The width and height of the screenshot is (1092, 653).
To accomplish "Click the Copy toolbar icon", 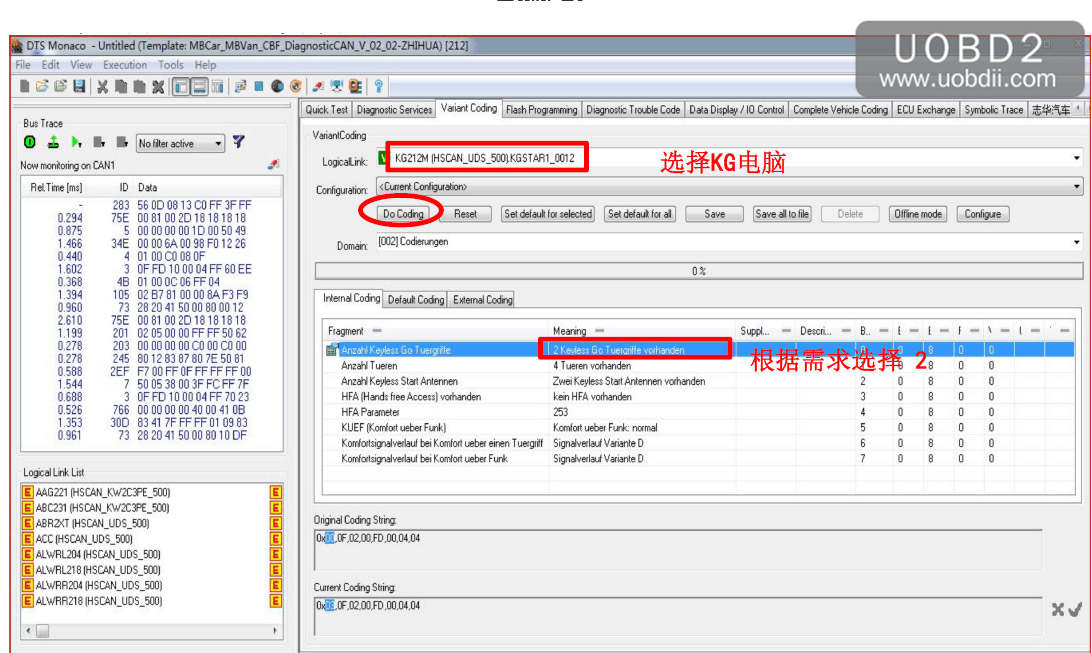I will pos(120,86).
